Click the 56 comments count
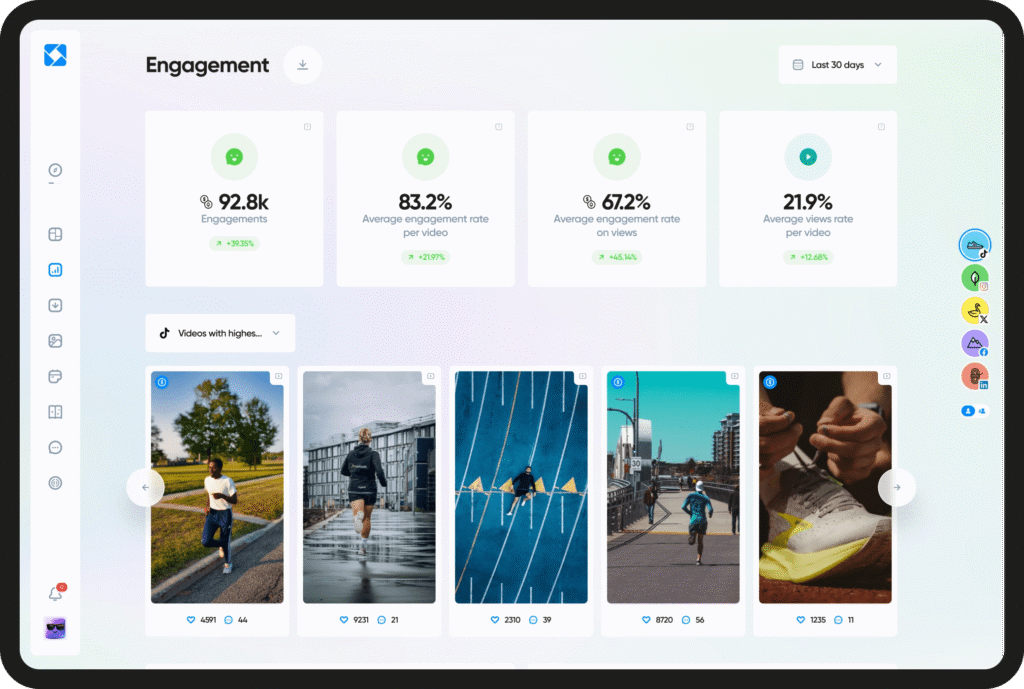 pyautogui.click(x=700, y=620)
